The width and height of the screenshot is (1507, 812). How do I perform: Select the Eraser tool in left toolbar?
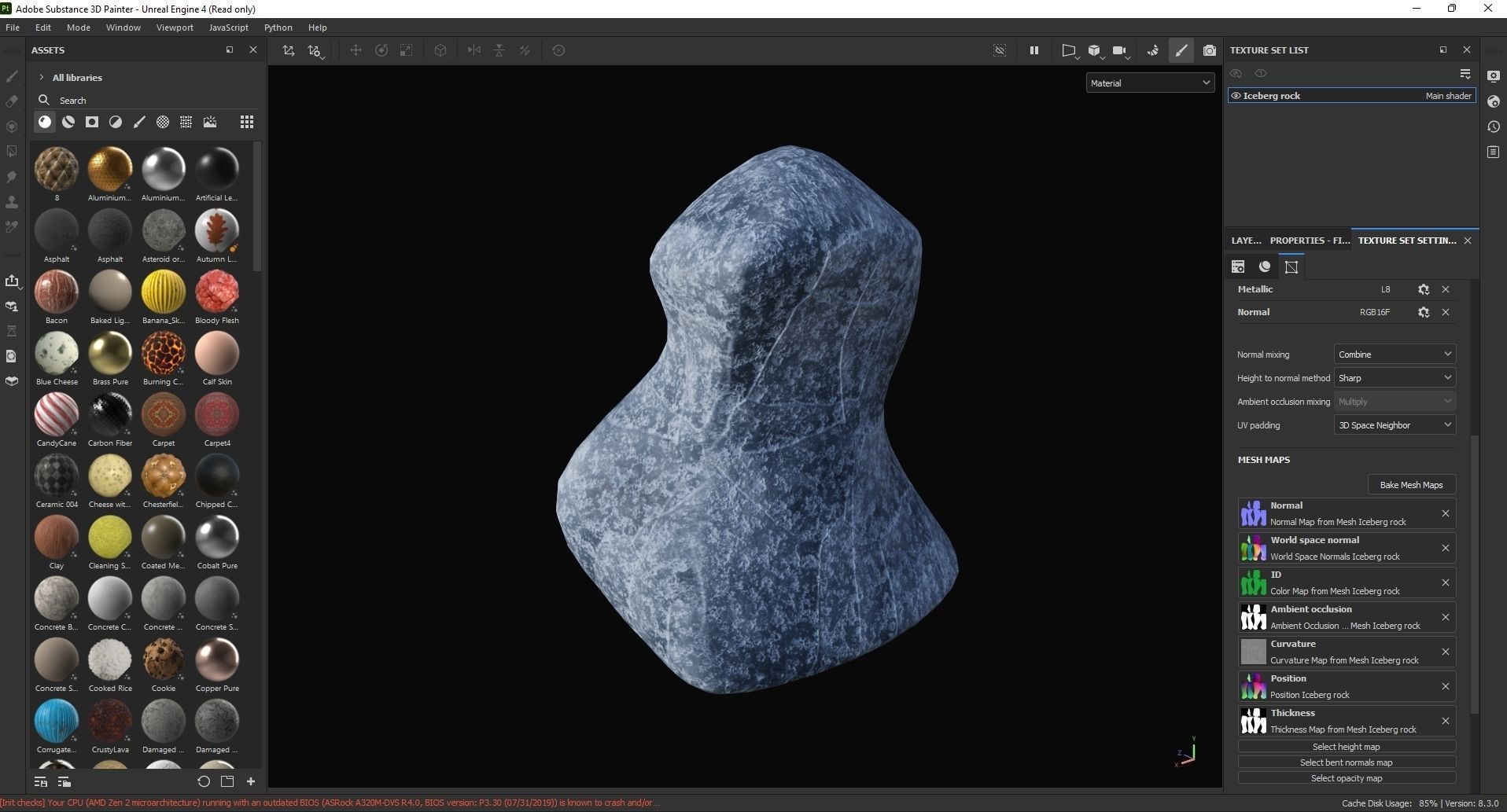pos(12,101)
